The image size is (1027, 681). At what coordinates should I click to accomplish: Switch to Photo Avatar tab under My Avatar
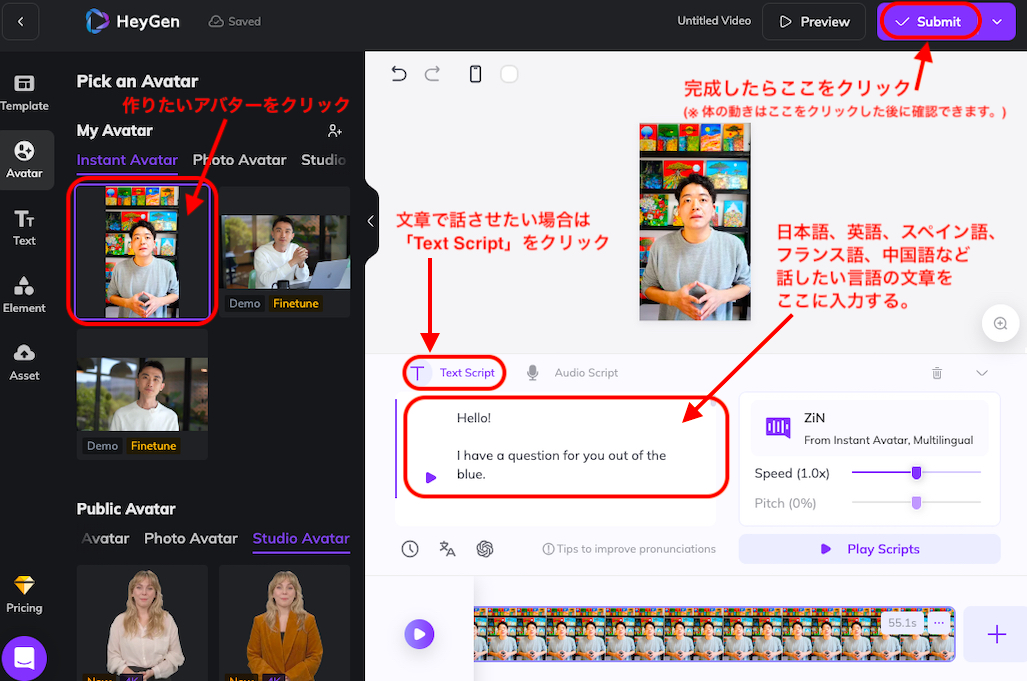(x=239, y=160)
